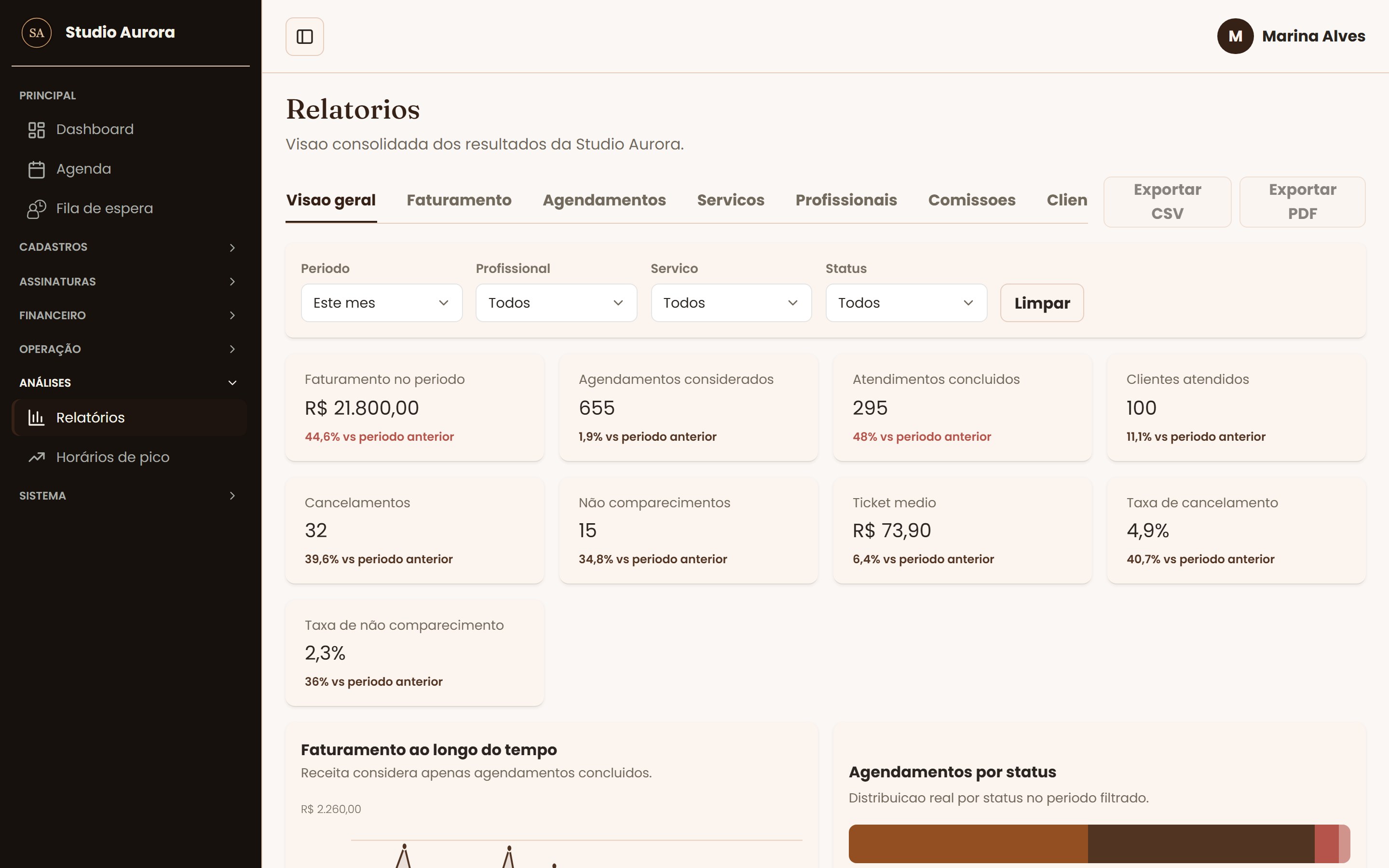
Task: Switch to the Servicos tab
Action: click(731, 200)
